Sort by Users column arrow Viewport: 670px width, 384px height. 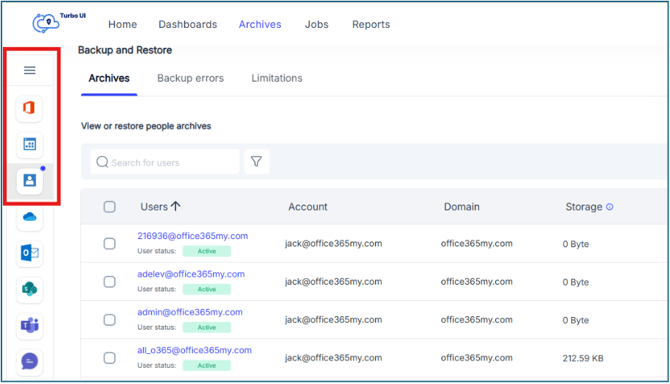[176, 206]
